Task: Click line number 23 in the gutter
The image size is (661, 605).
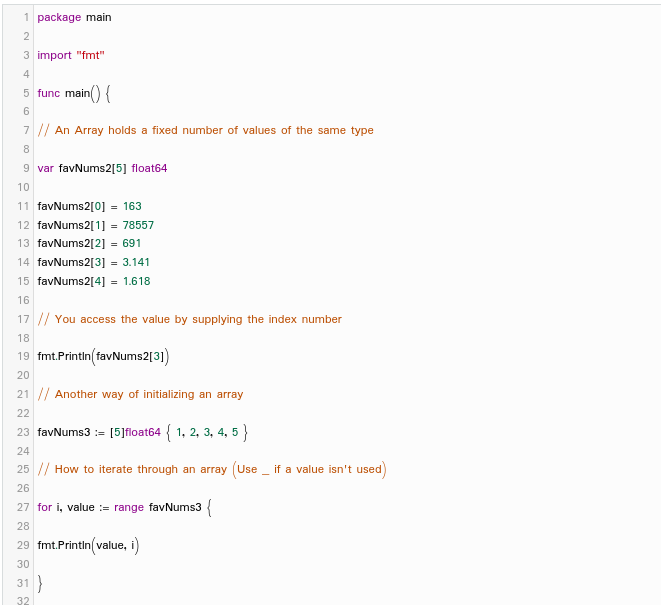Action: coord(23,432)
